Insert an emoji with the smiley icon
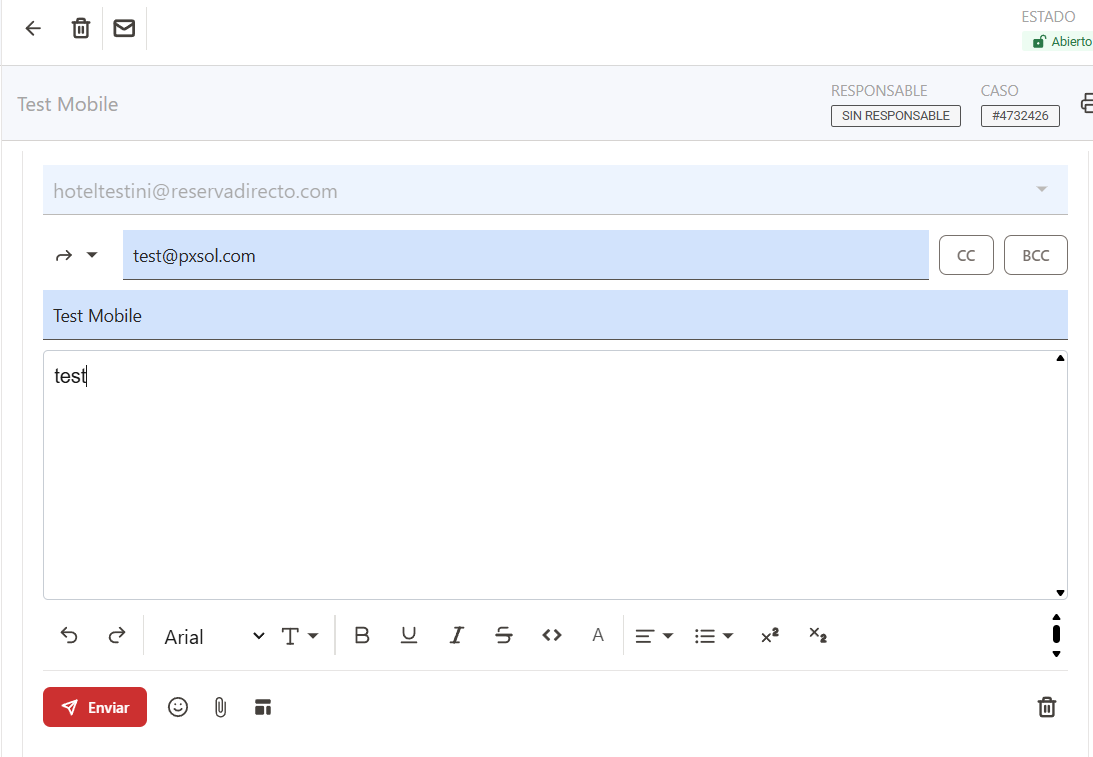This screenshot has width=1093, height=757. click(178, 707)
